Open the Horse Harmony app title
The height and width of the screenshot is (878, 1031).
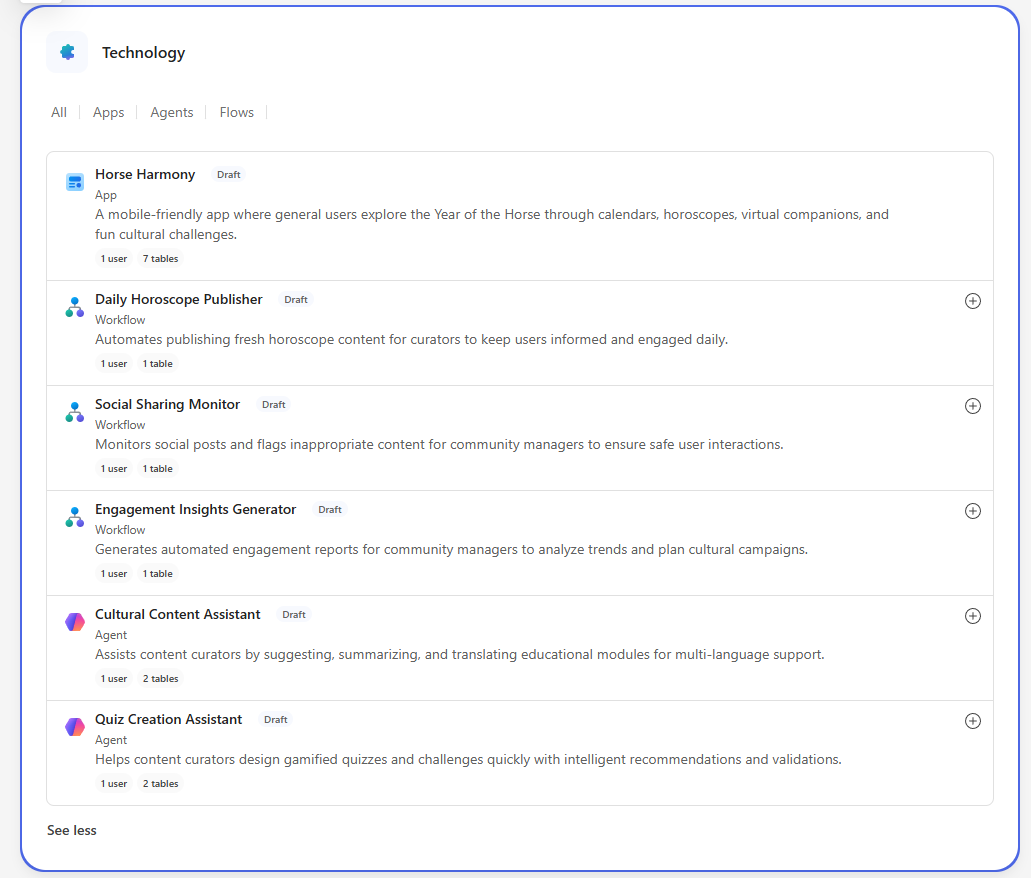(145, 174)
